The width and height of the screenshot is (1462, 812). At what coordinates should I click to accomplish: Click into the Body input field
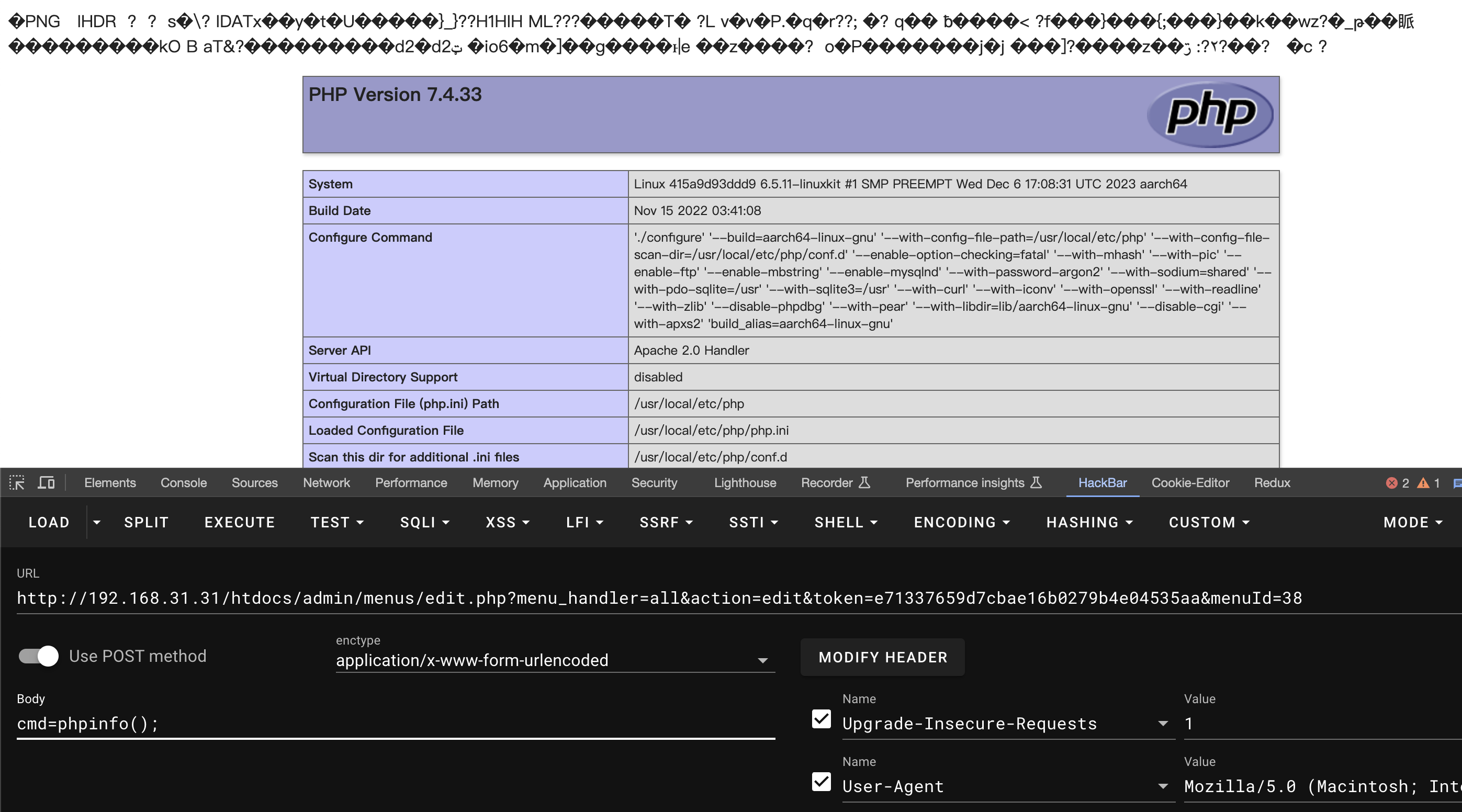pyautogui.click(x=395, y=724)
